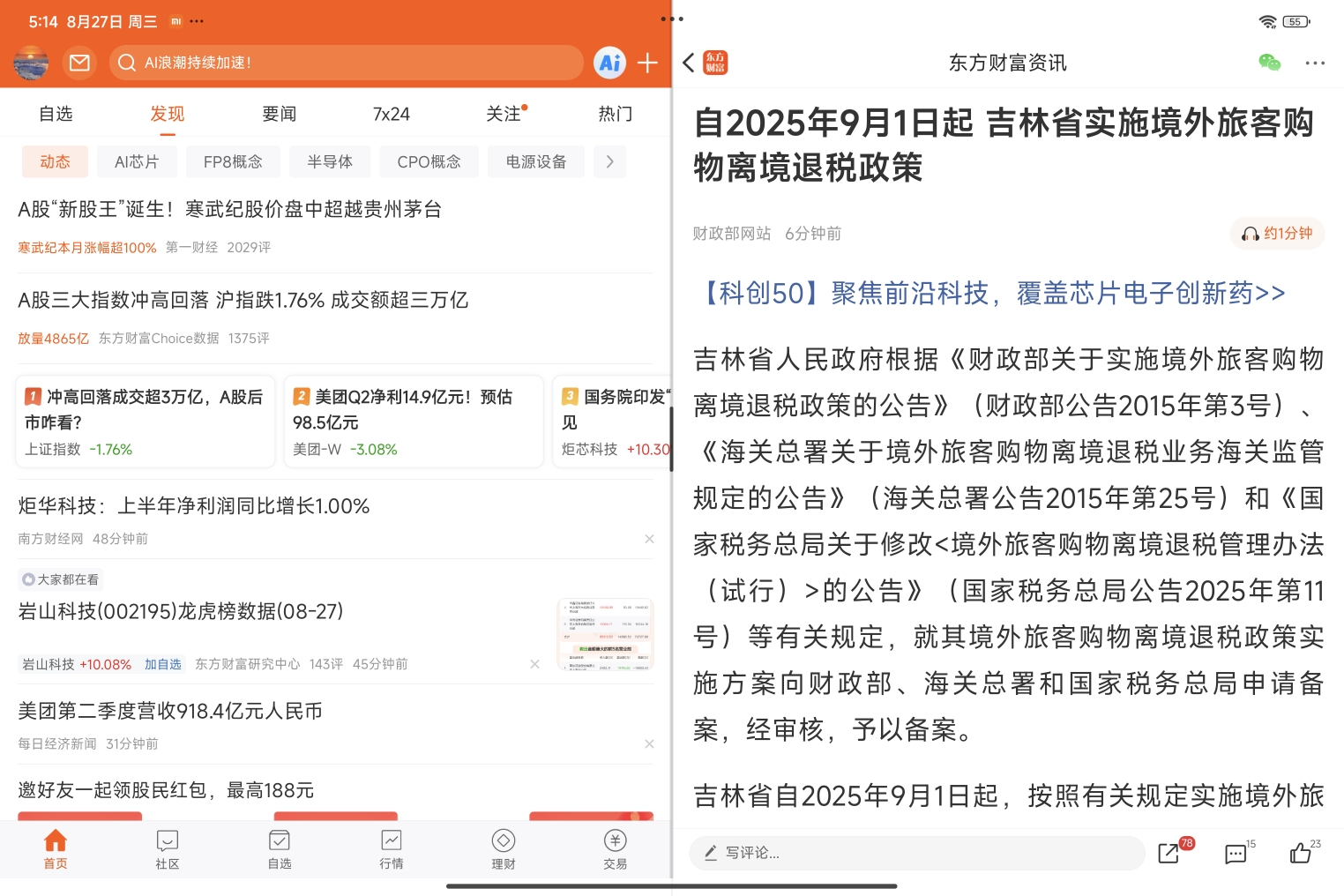Open 岩山科技(002195)龙虎榜数据 news
The width and height of the screenshot is (1344, 896).
click(181, 611)
